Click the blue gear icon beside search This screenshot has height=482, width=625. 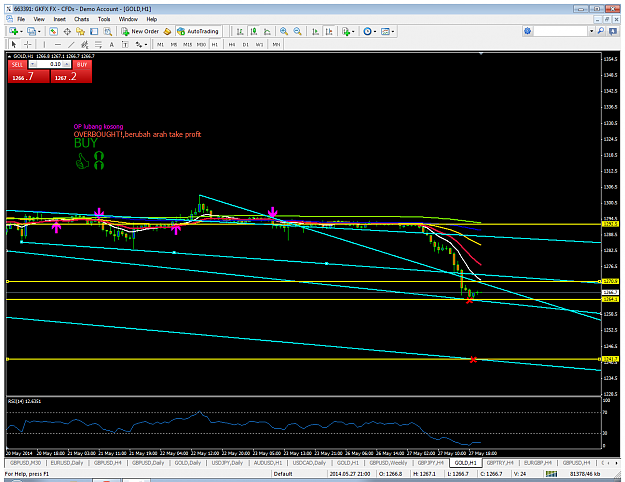527,31
